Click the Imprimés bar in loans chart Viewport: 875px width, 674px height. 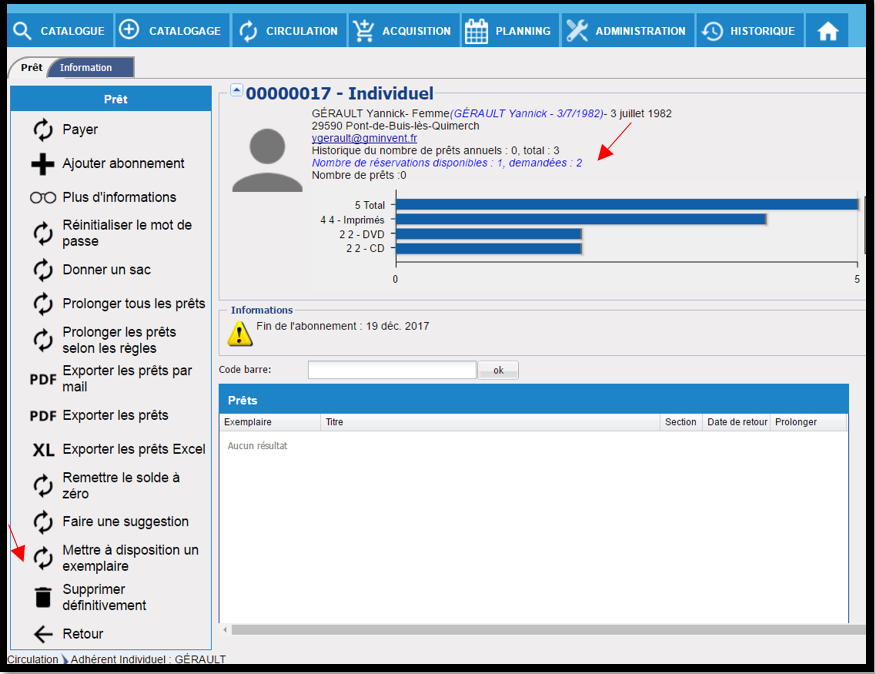pos(581,219)
